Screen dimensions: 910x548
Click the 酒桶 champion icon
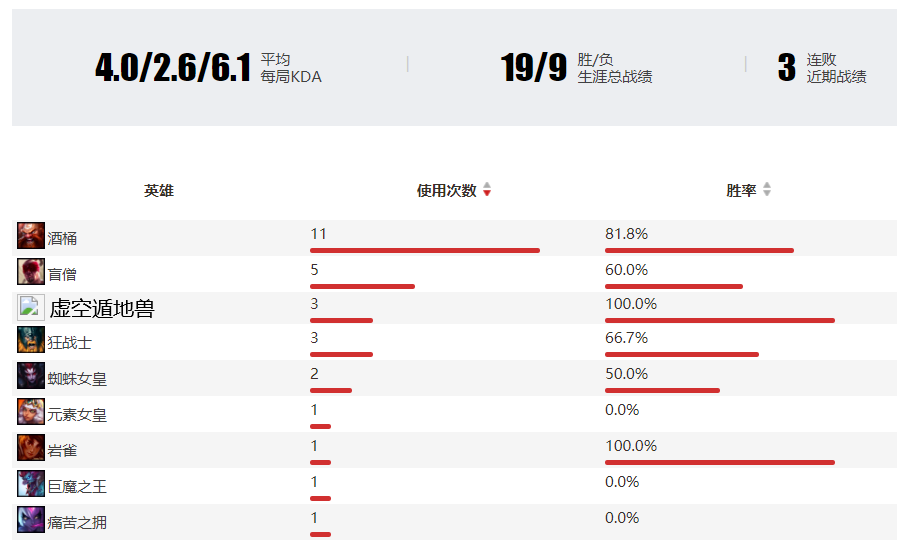[31, 237]
